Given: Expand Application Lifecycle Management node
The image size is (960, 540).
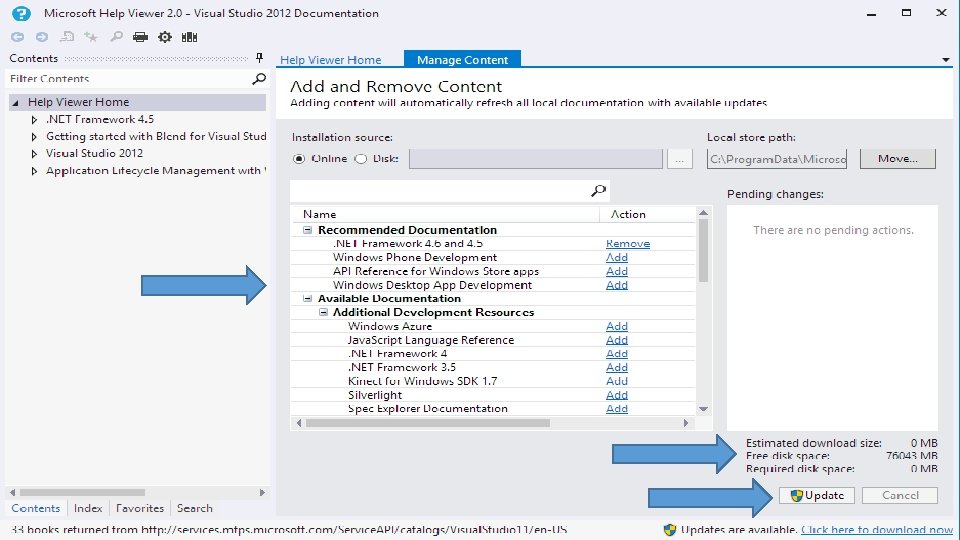Looking at the screenshot, I should (34, 171).
